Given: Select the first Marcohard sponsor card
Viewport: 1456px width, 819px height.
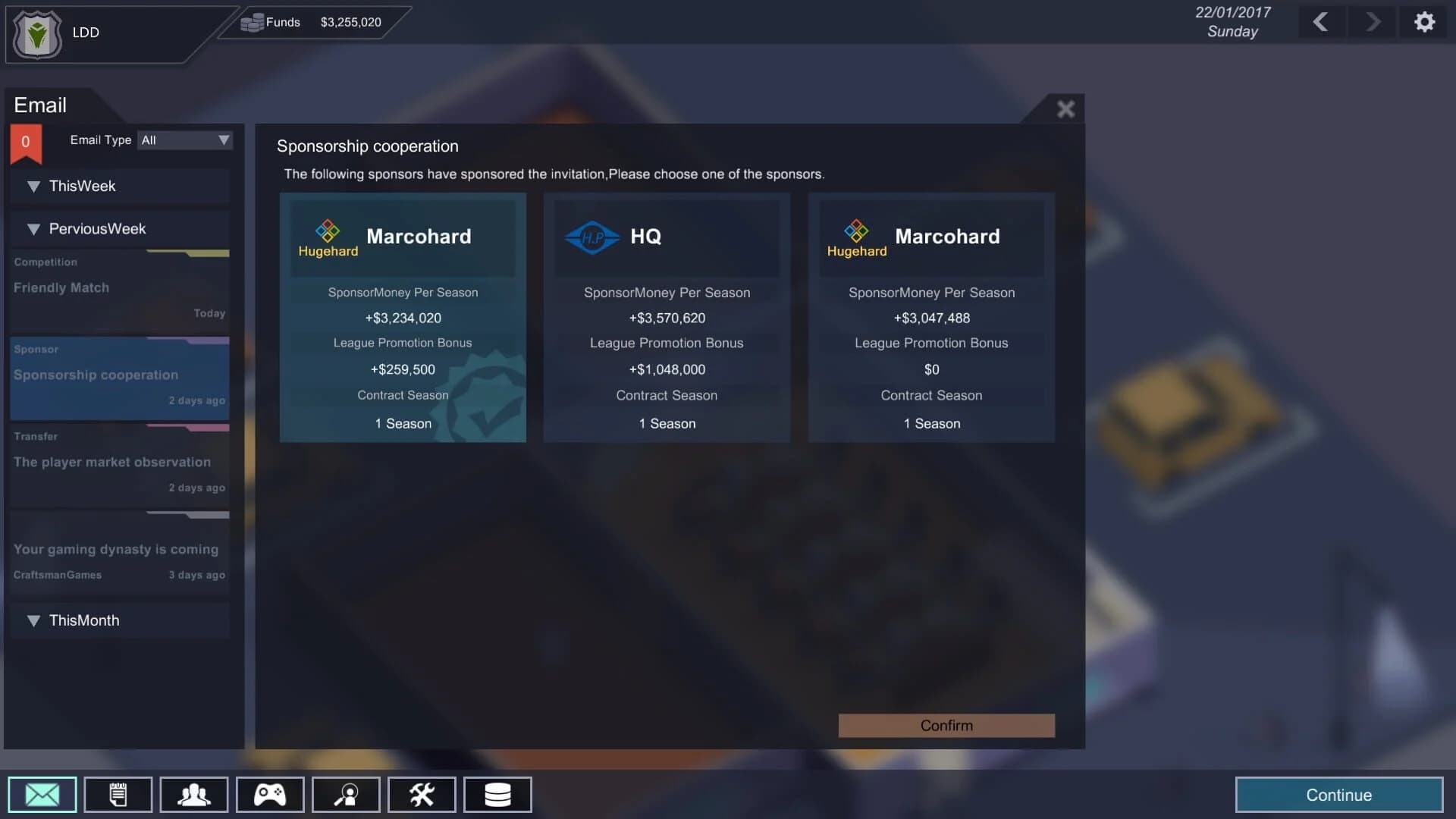Looking at the screenshot, I should 403,318.
